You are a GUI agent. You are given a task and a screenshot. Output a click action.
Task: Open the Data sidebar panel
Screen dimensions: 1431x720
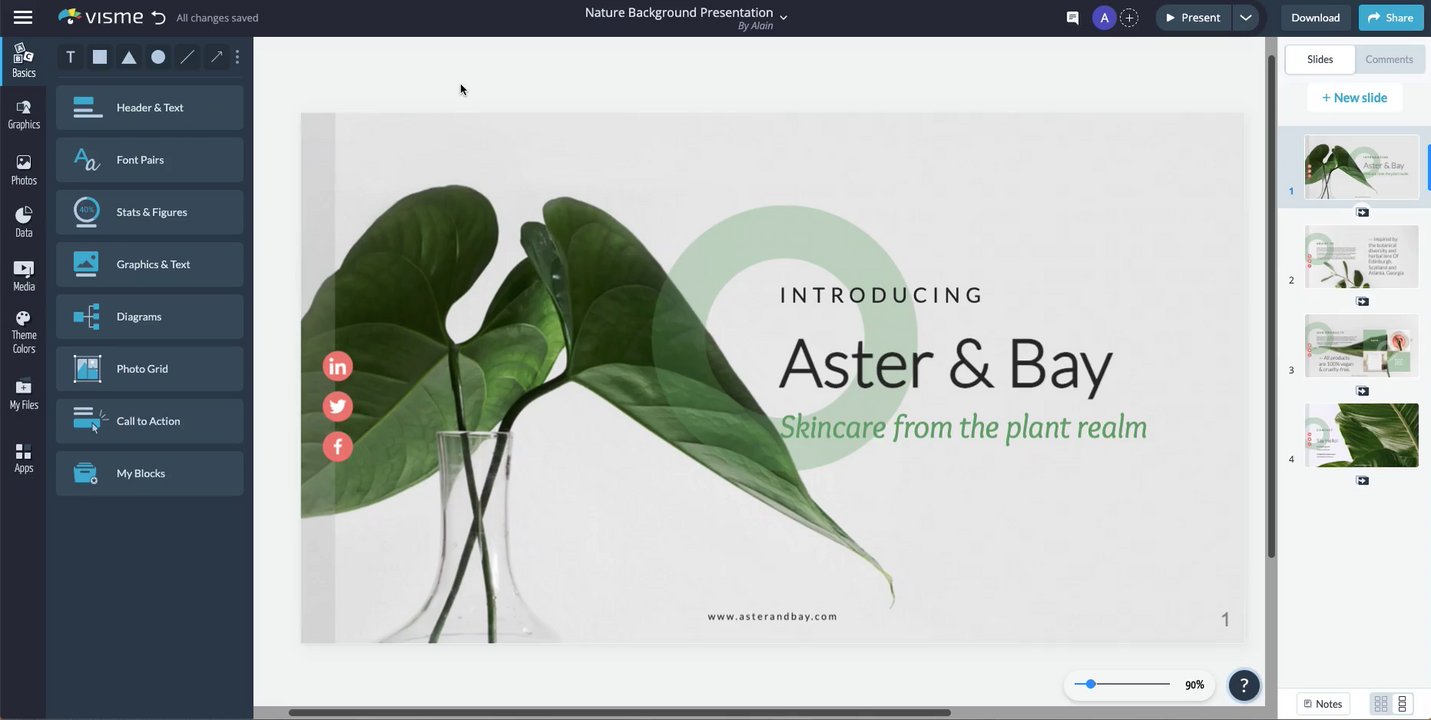[23, 222]
